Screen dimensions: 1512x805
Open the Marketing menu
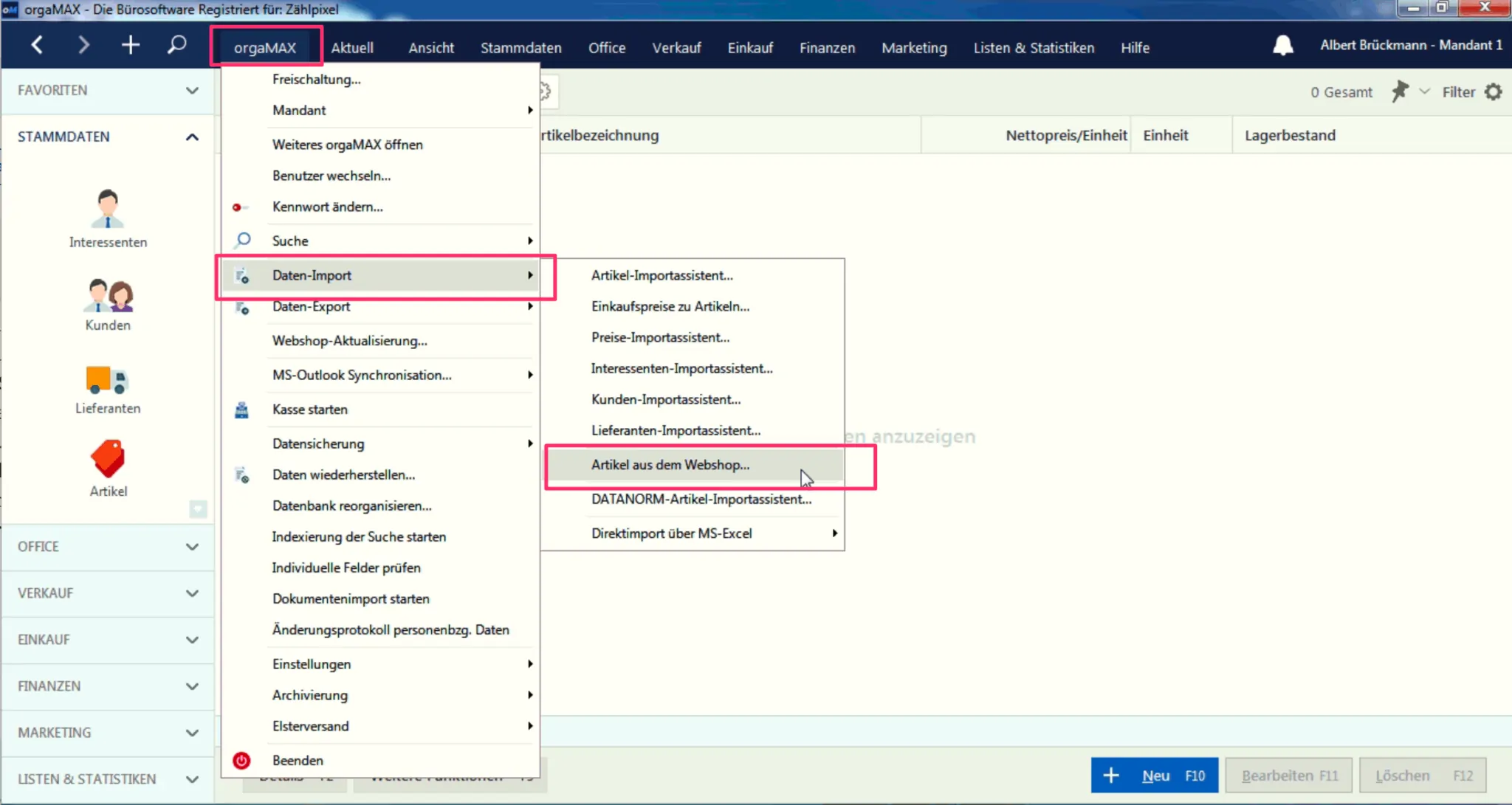pos(914,47)
